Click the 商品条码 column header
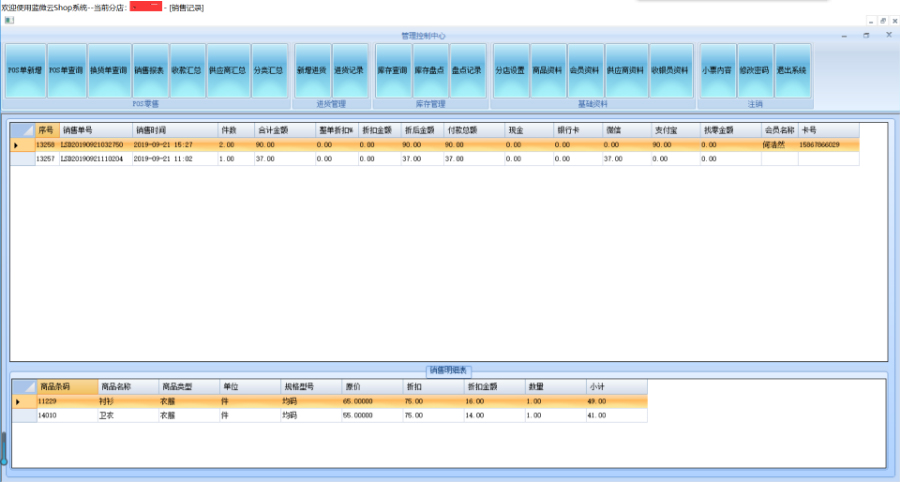The height and width of the screenshot is (482, 900). tap(66, 386)
